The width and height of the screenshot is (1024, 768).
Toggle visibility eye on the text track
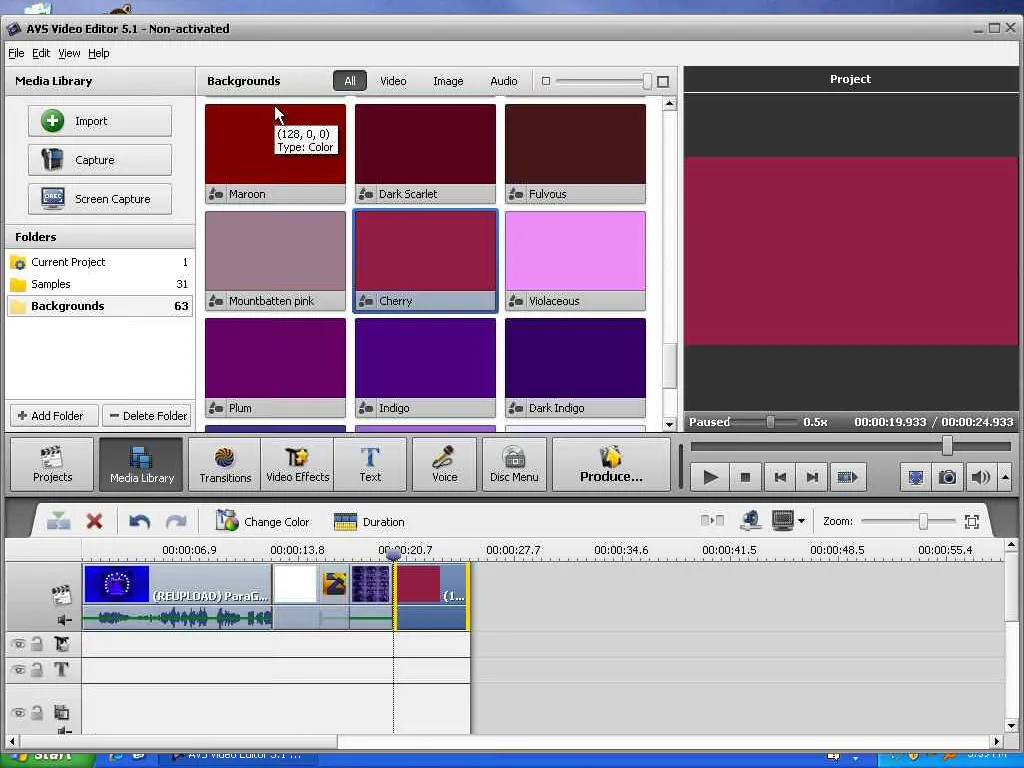(17, 670)
